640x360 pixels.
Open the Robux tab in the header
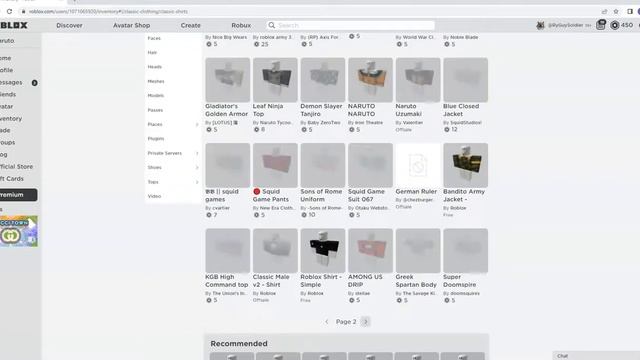coord(241,25)
